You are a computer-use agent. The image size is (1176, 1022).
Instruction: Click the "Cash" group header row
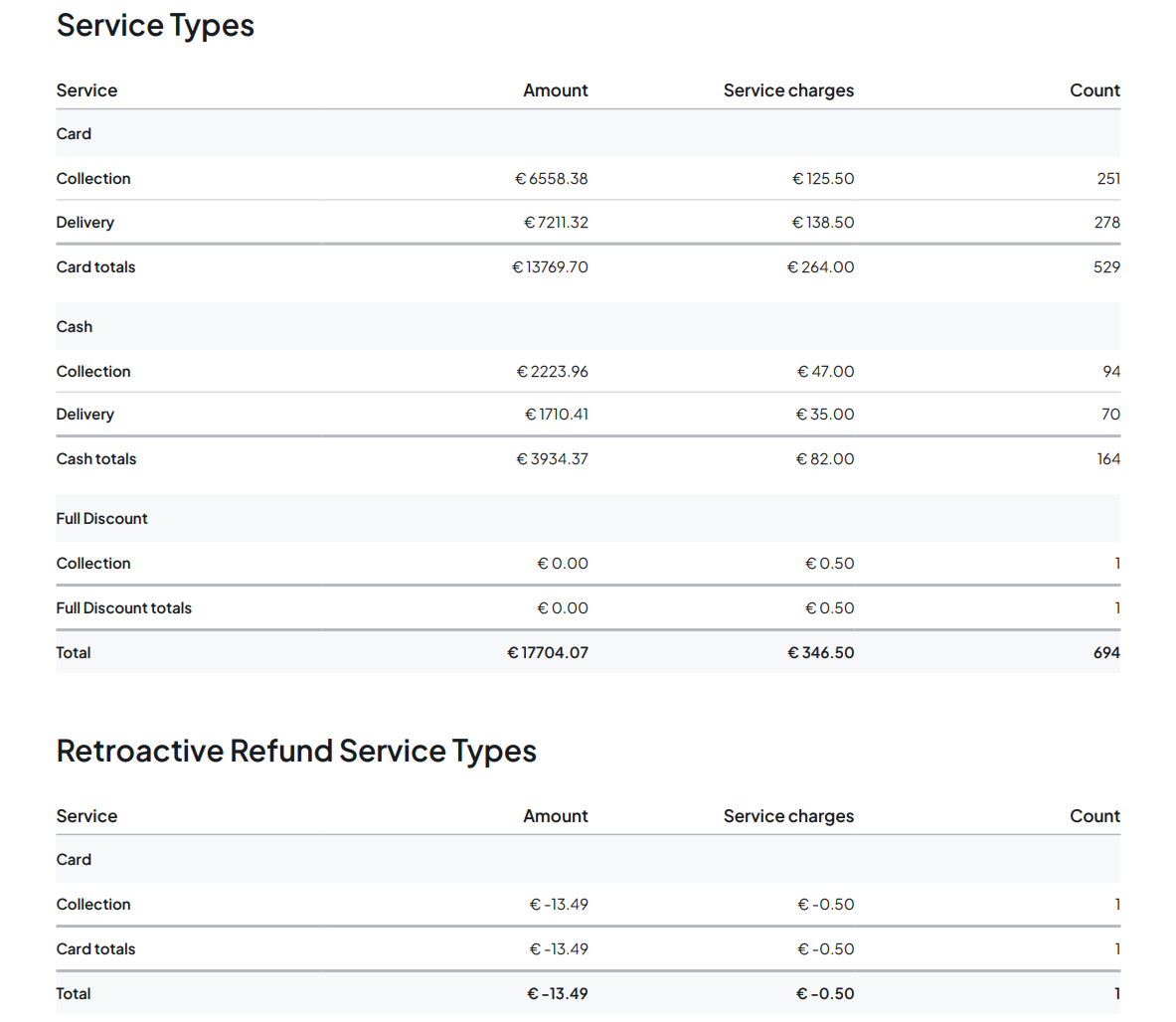75,327
